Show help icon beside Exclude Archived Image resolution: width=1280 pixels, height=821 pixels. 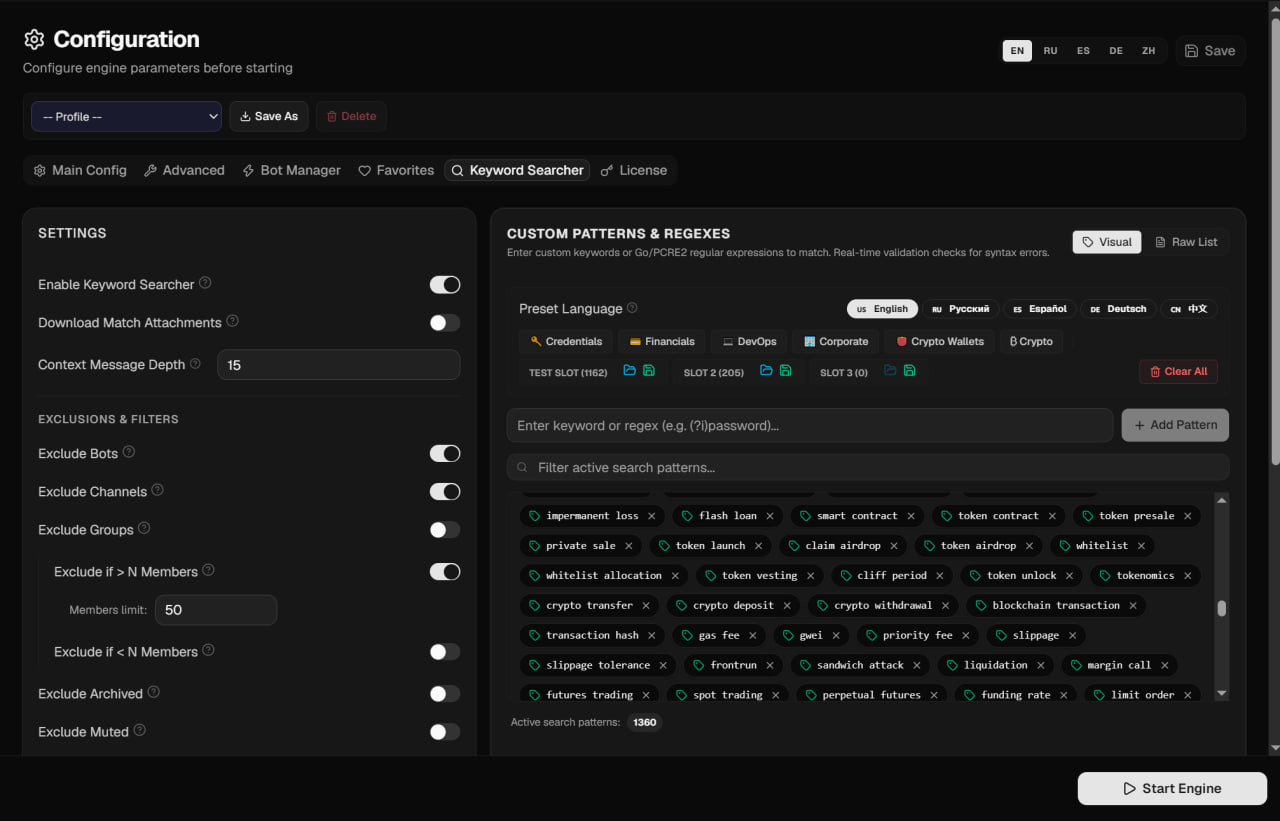[153, 692]
